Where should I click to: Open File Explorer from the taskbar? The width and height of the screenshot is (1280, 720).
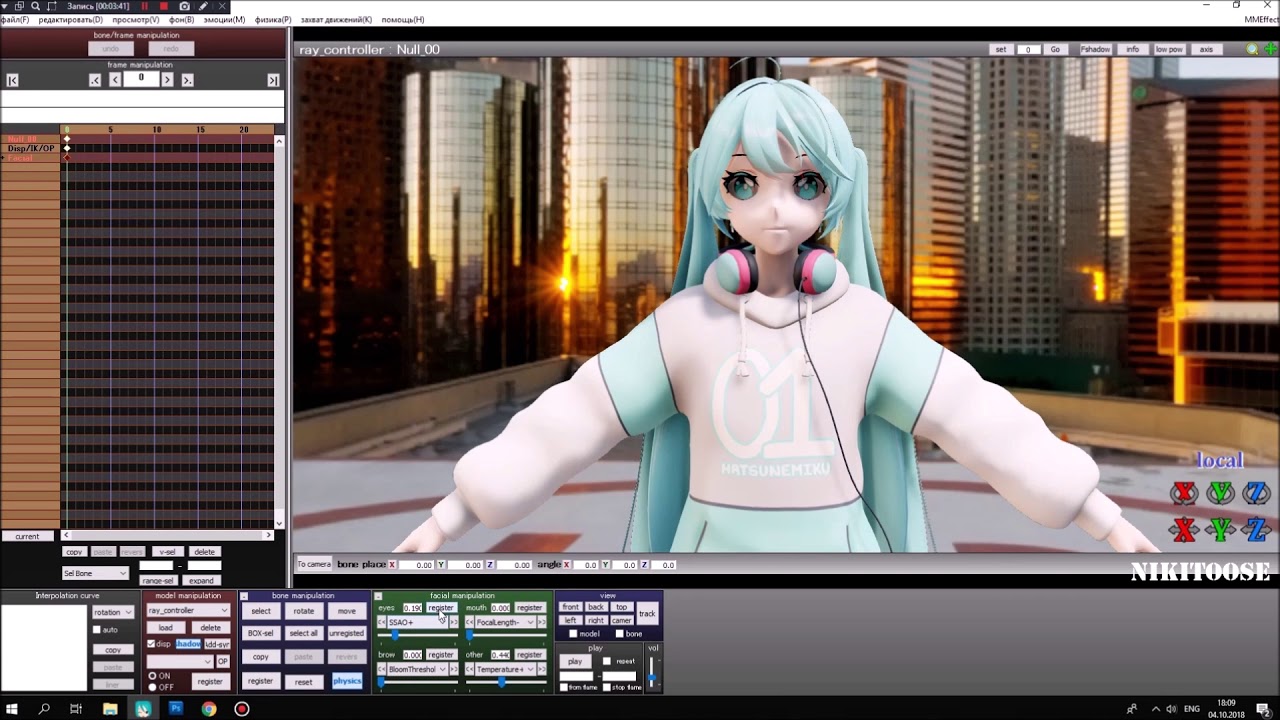[110, 709]
